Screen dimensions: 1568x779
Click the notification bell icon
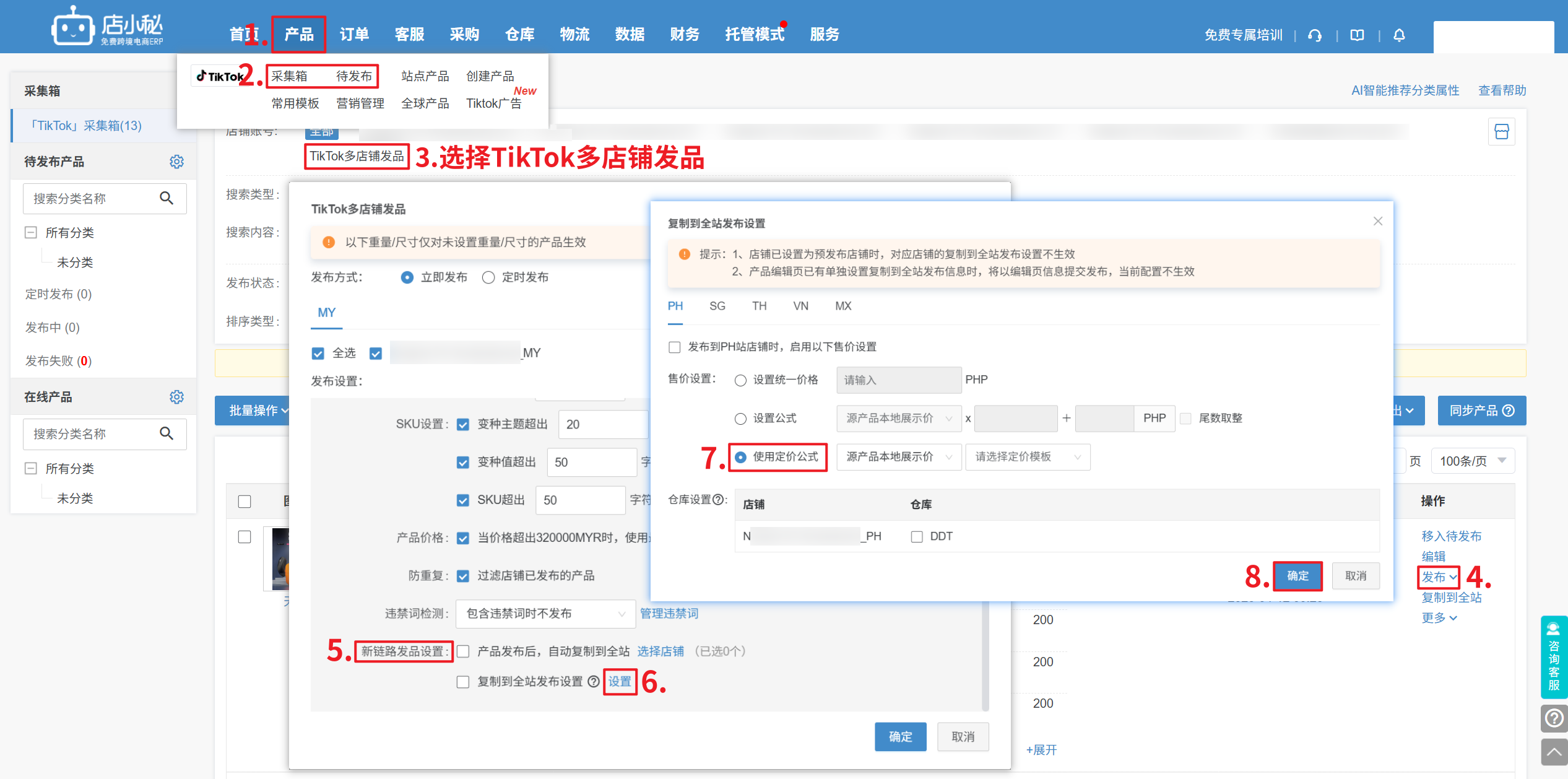tap(1399, 35)
